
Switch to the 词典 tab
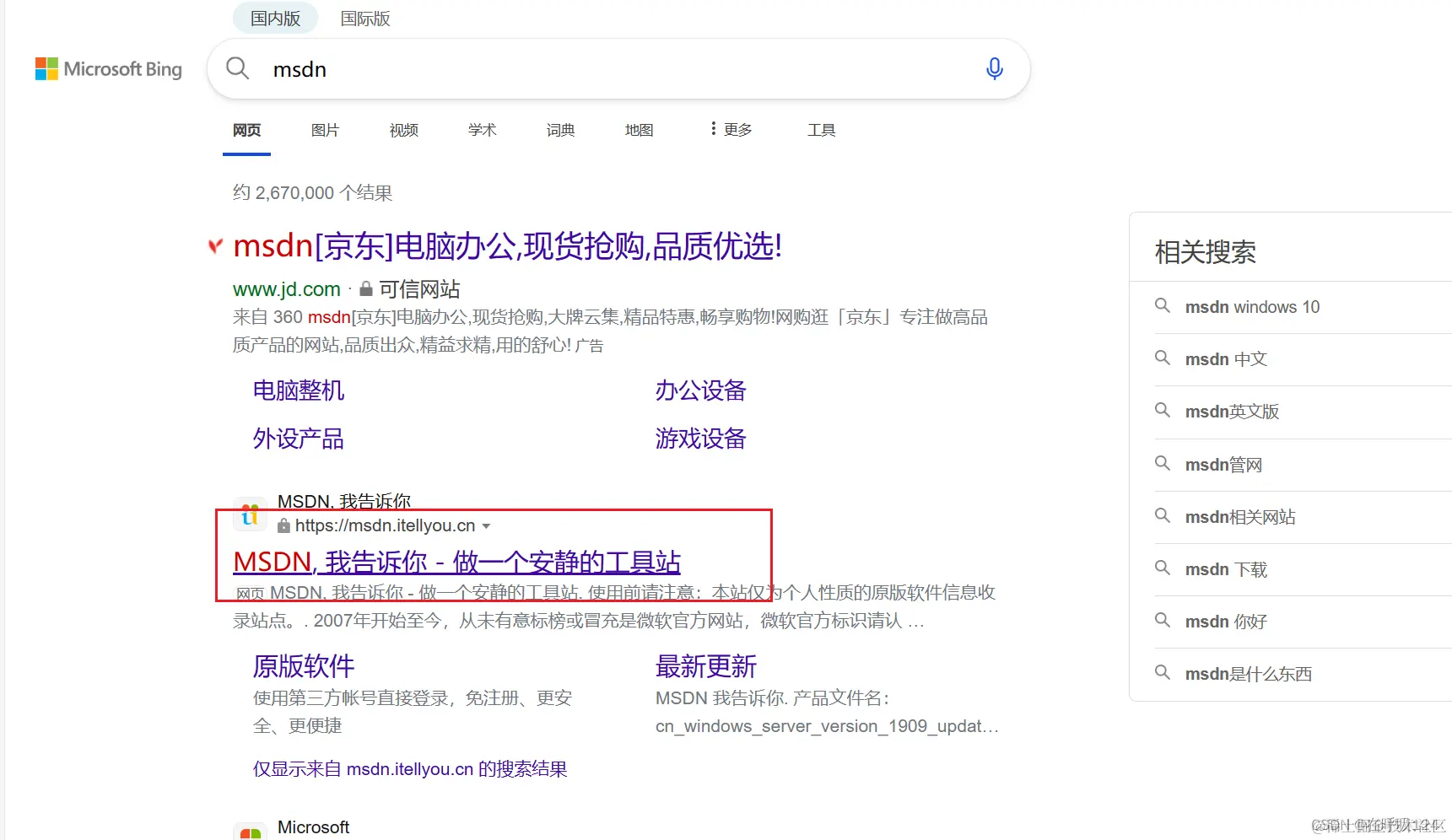click(x=561, y=130)
